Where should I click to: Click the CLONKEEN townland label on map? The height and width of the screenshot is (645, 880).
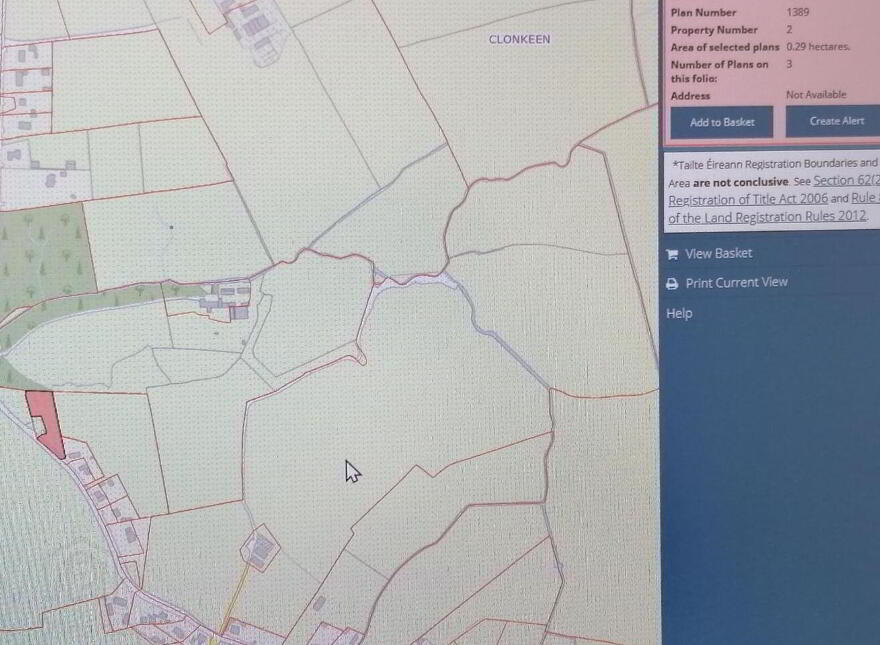click(519, 39)
